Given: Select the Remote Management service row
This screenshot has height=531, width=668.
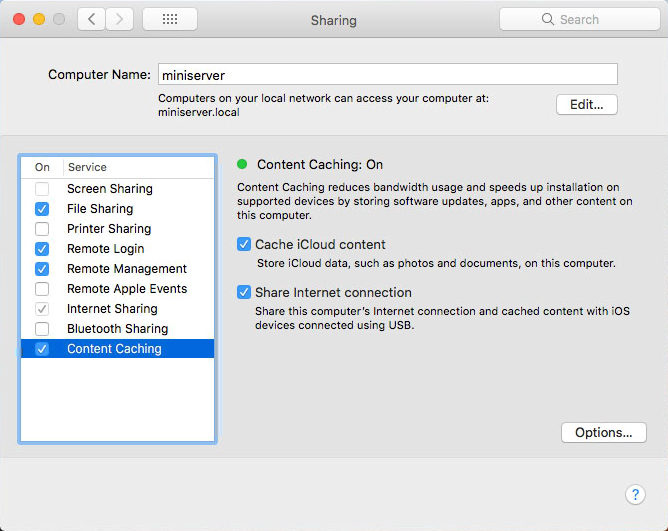Looking at the screenshot, I should pos(118,269).
